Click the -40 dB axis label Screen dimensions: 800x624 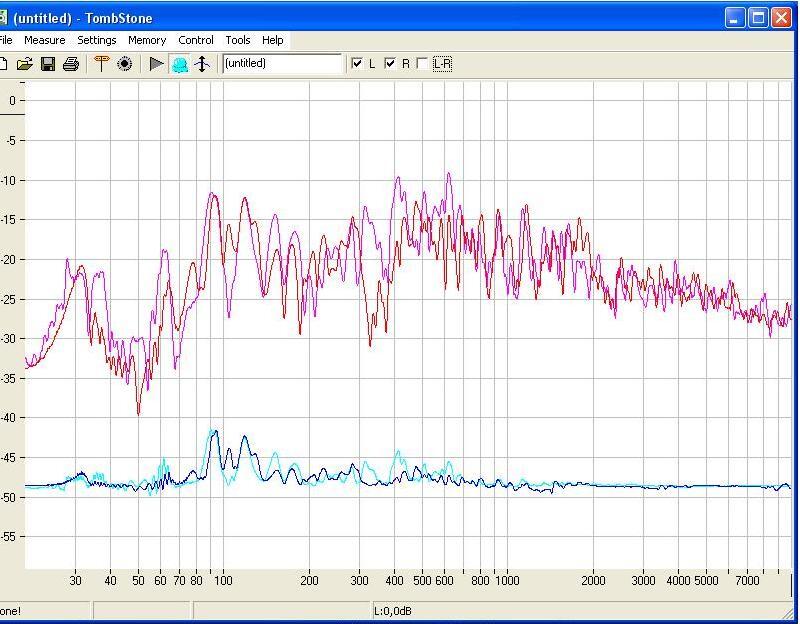9,417
